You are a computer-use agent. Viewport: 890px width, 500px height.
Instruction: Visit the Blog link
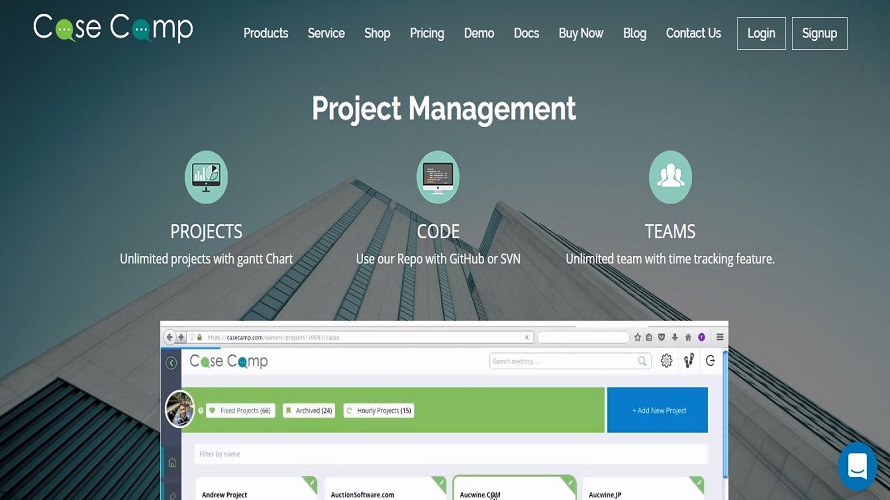click(635, 33)
